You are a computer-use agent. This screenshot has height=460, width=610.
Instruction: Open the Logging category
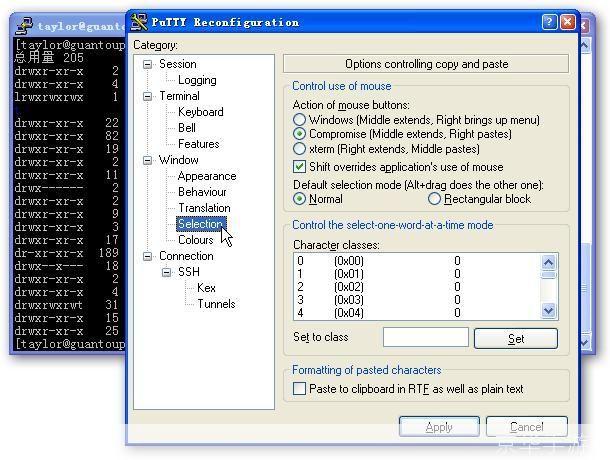click(x=197, y=80)
